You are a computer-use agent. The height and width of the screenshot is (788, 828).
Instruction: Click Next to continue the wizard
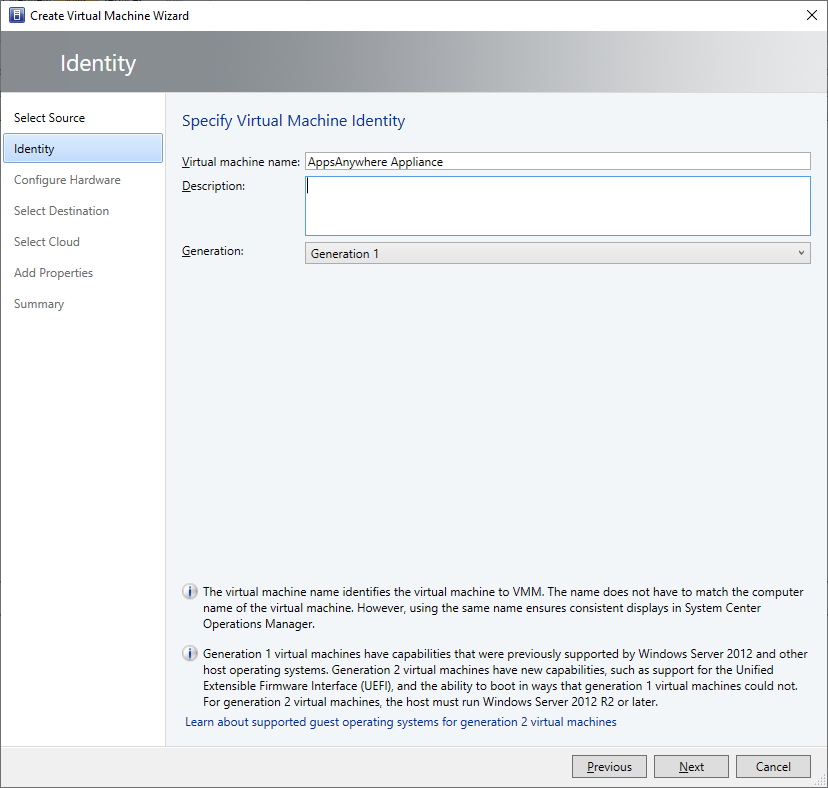pos(691,767)
